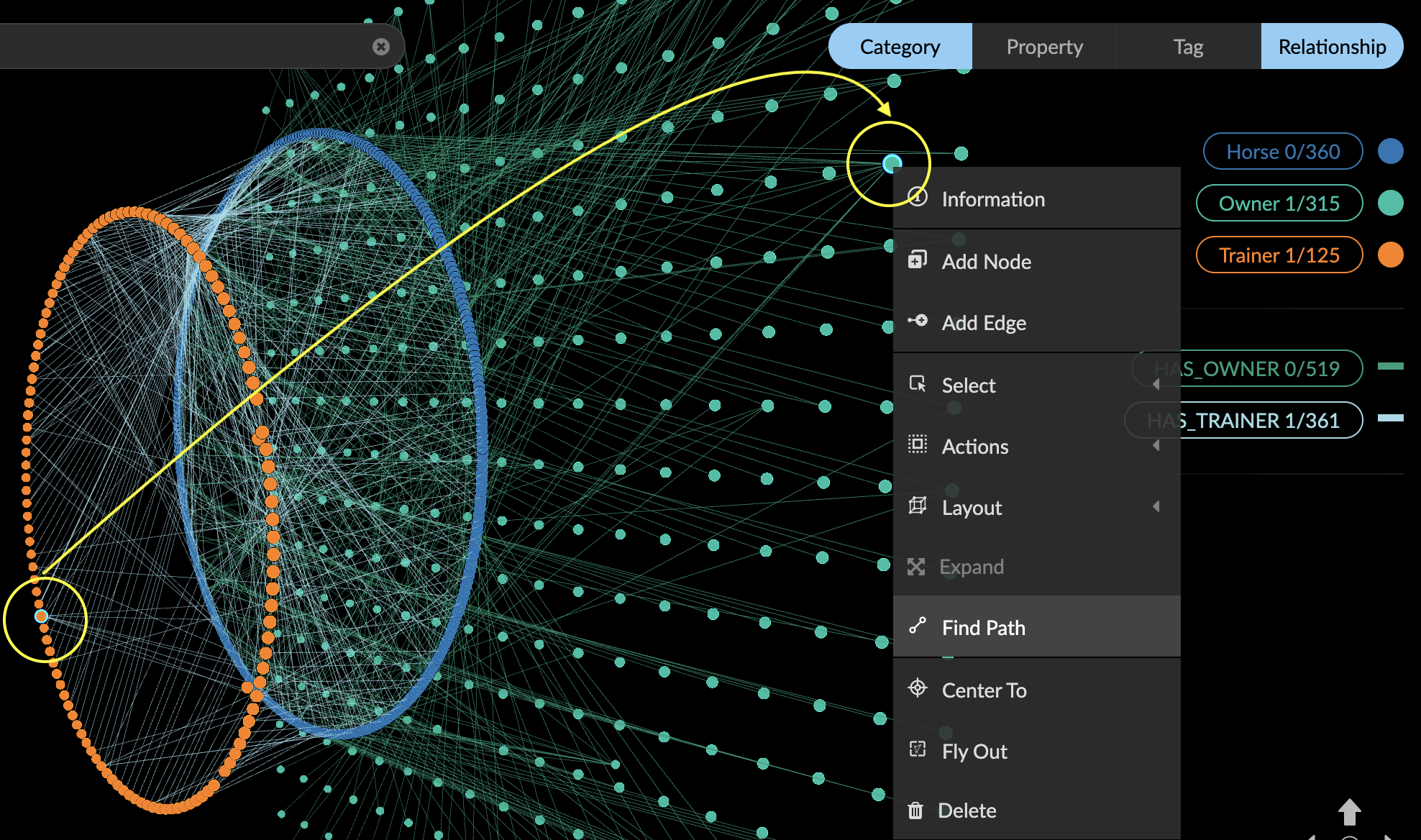Expand the Select submenu arrow

[1156, 385]
